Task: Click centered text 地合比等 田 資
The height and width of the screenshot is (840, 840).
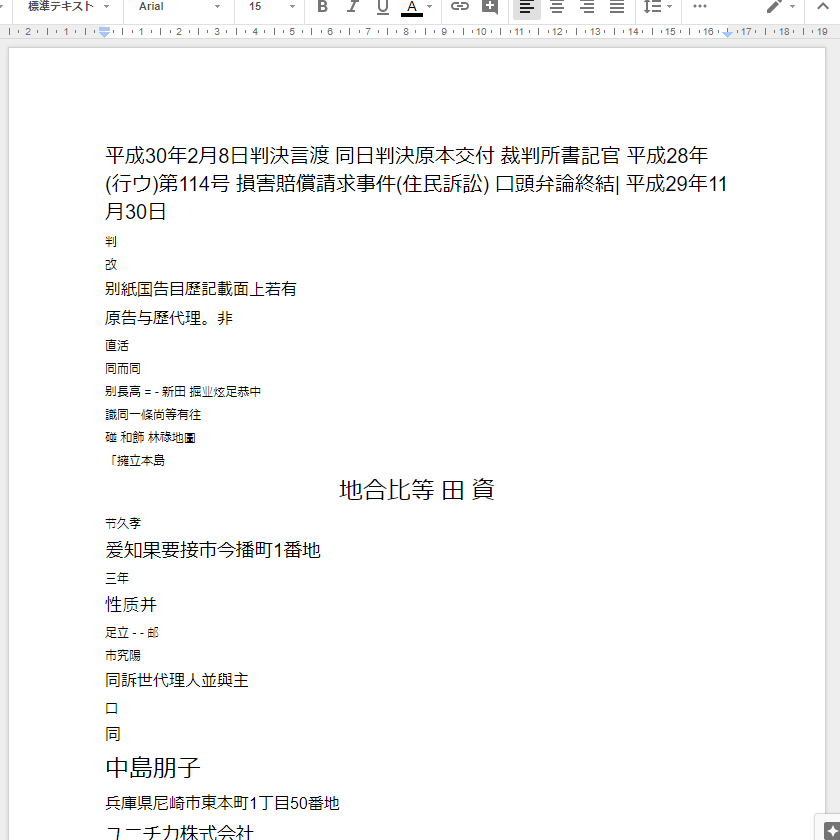Action: click(x=417, y=490)
